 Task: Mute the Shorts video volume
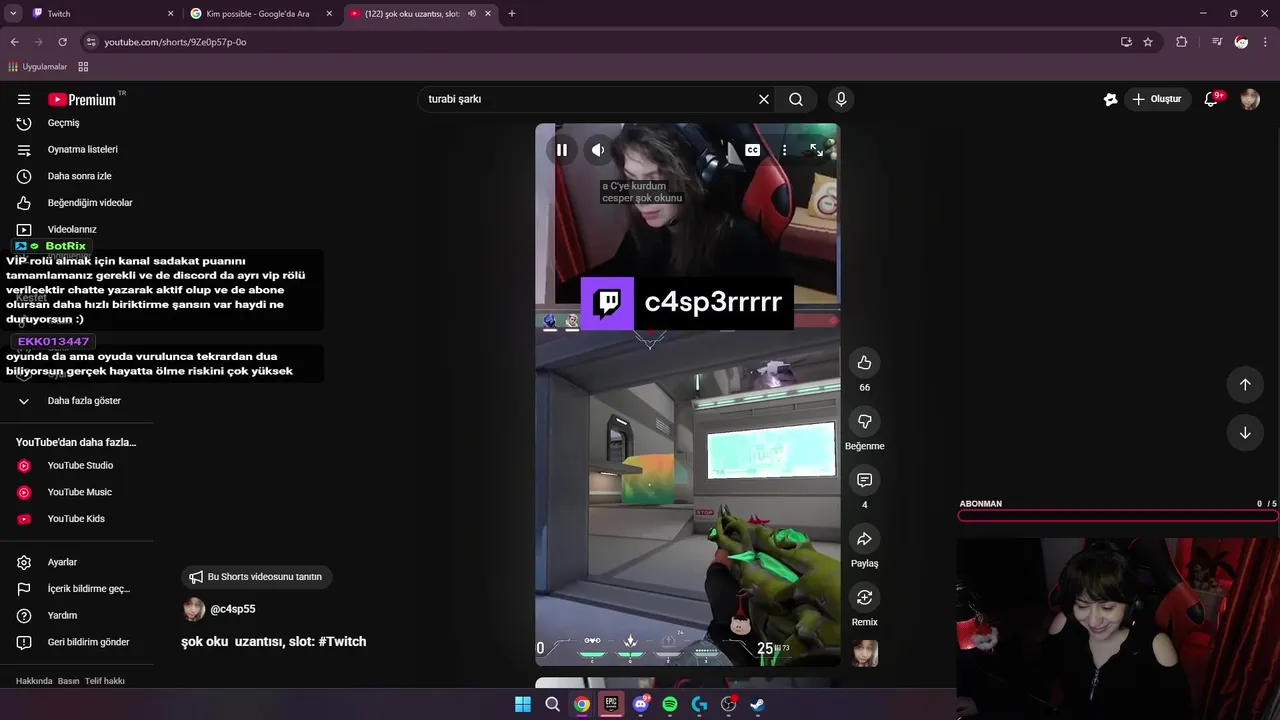(x=598, y=150)
